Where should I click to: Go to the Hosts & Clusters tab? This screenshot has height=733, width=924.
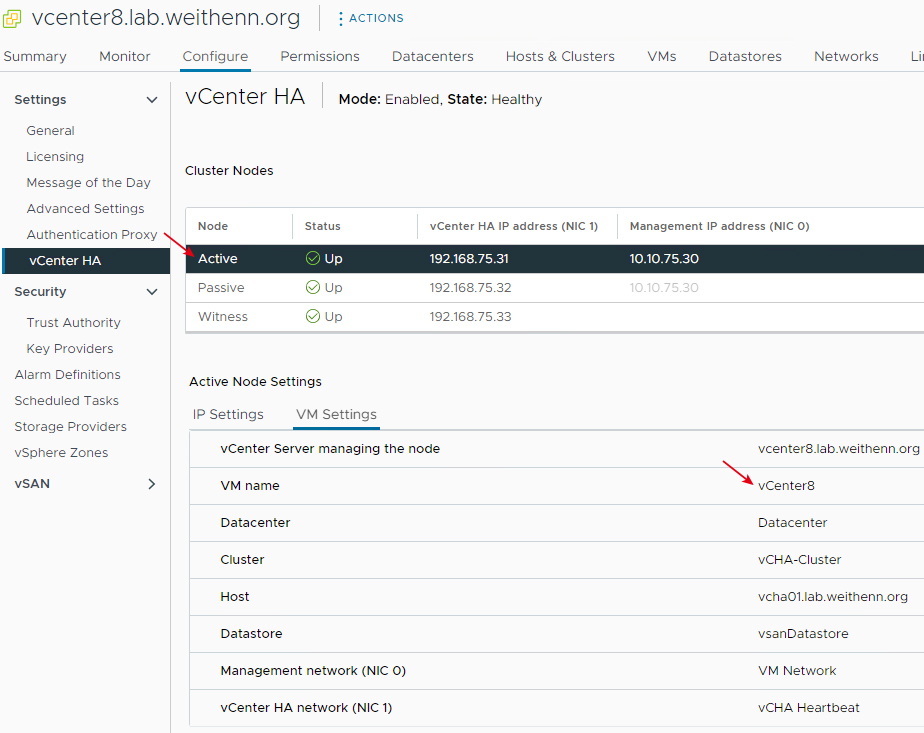click(x=560, y=57)
